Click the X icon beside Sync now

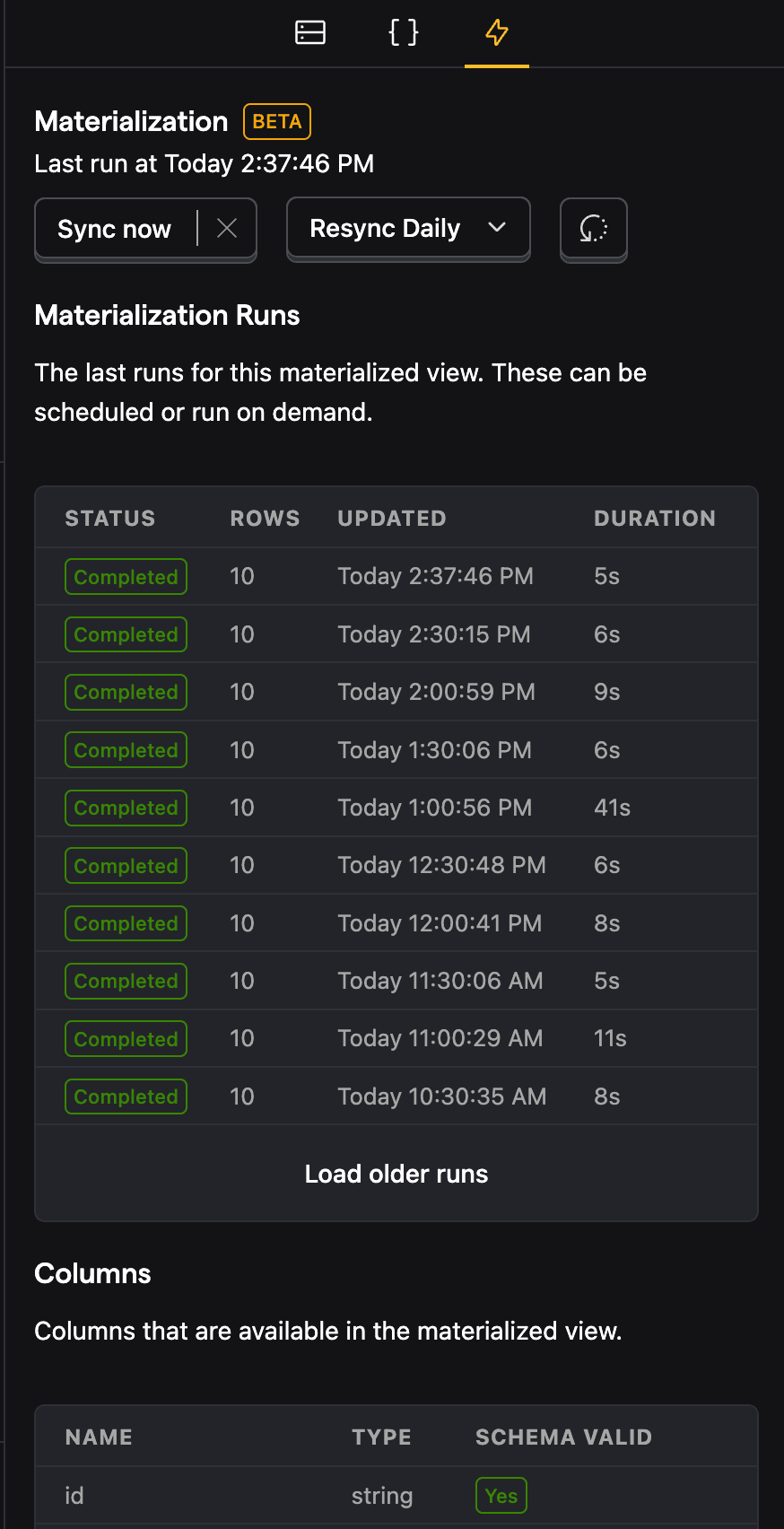point(227,229)
